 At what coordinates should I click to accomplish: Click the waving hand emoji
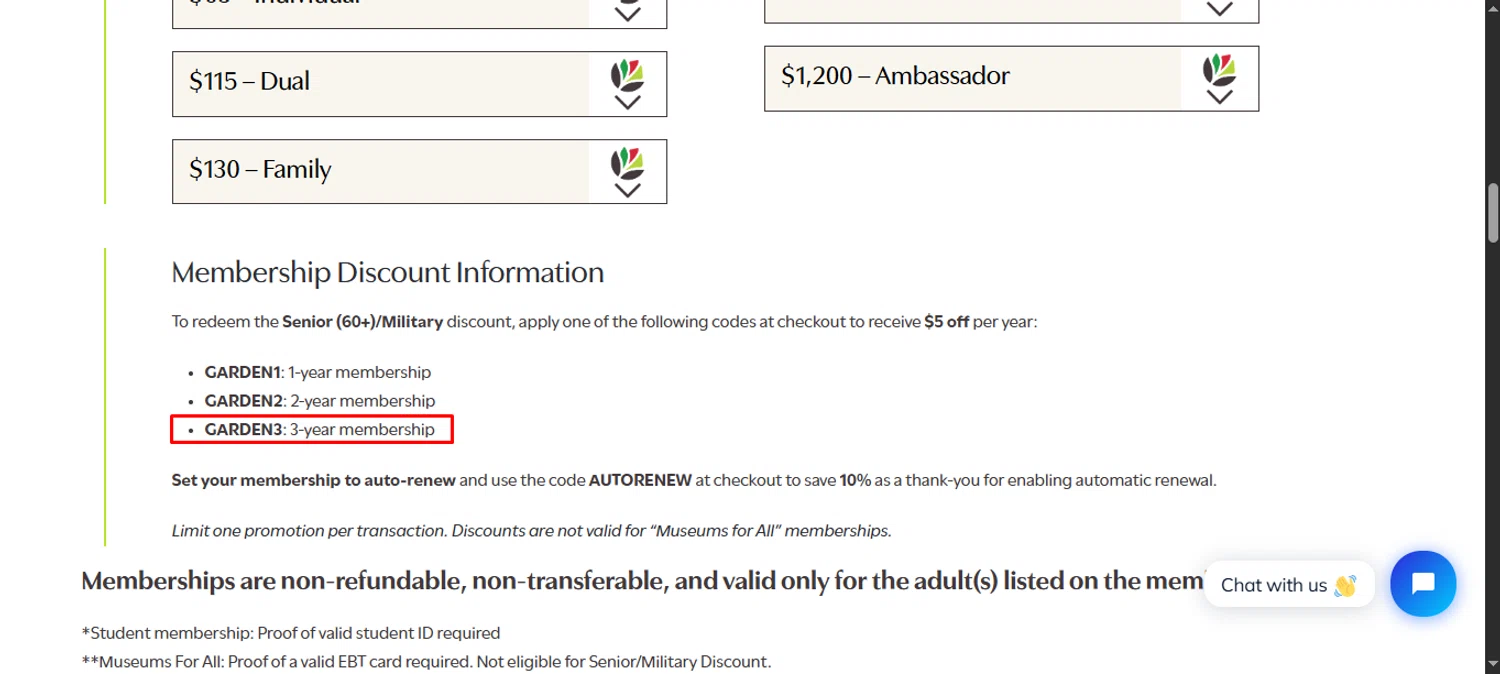click(x=1345, y=585)
